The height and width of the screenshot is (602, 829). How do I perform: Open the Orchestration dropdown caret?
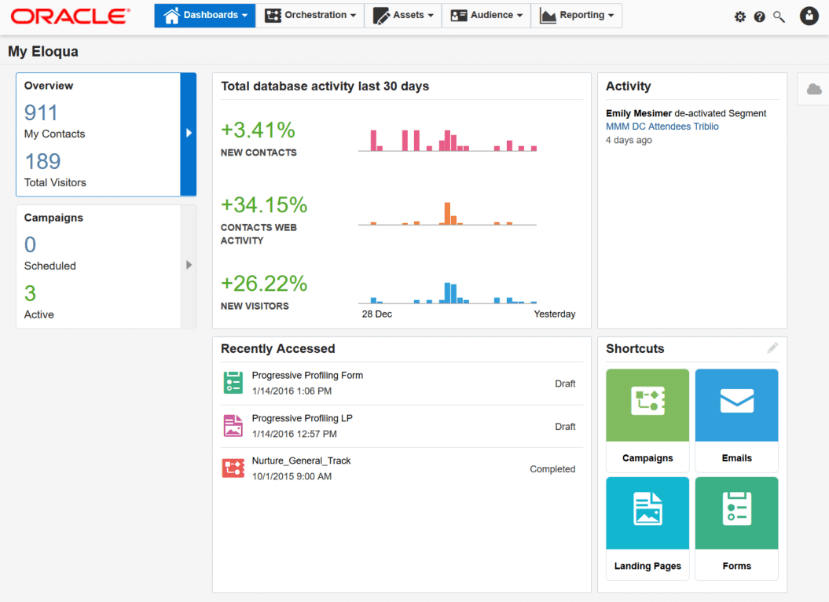click(x=353, y=16)
